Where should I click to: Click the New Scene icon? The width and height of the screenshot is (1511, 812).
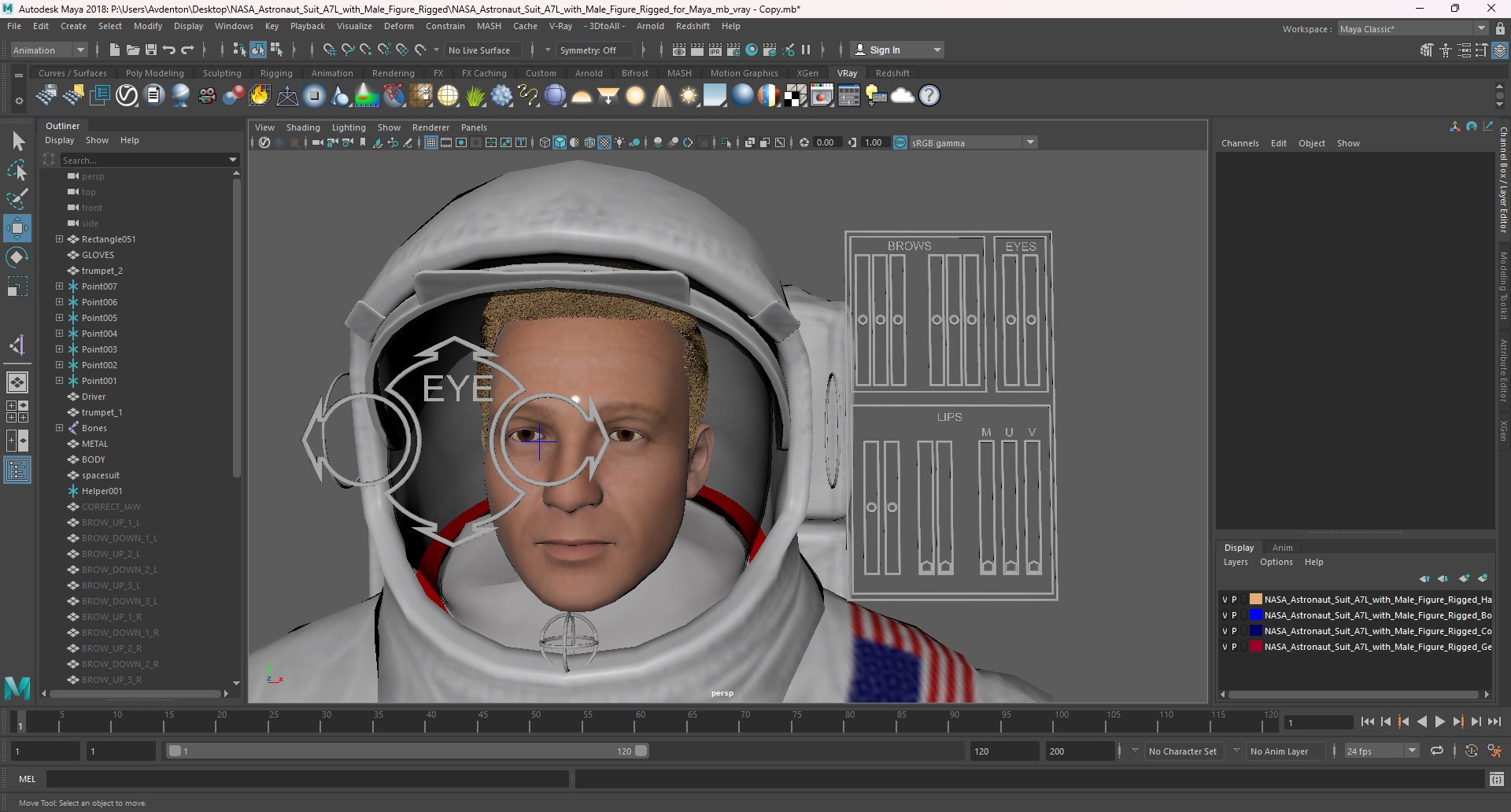pyautogui.click(x=115, y=50)
